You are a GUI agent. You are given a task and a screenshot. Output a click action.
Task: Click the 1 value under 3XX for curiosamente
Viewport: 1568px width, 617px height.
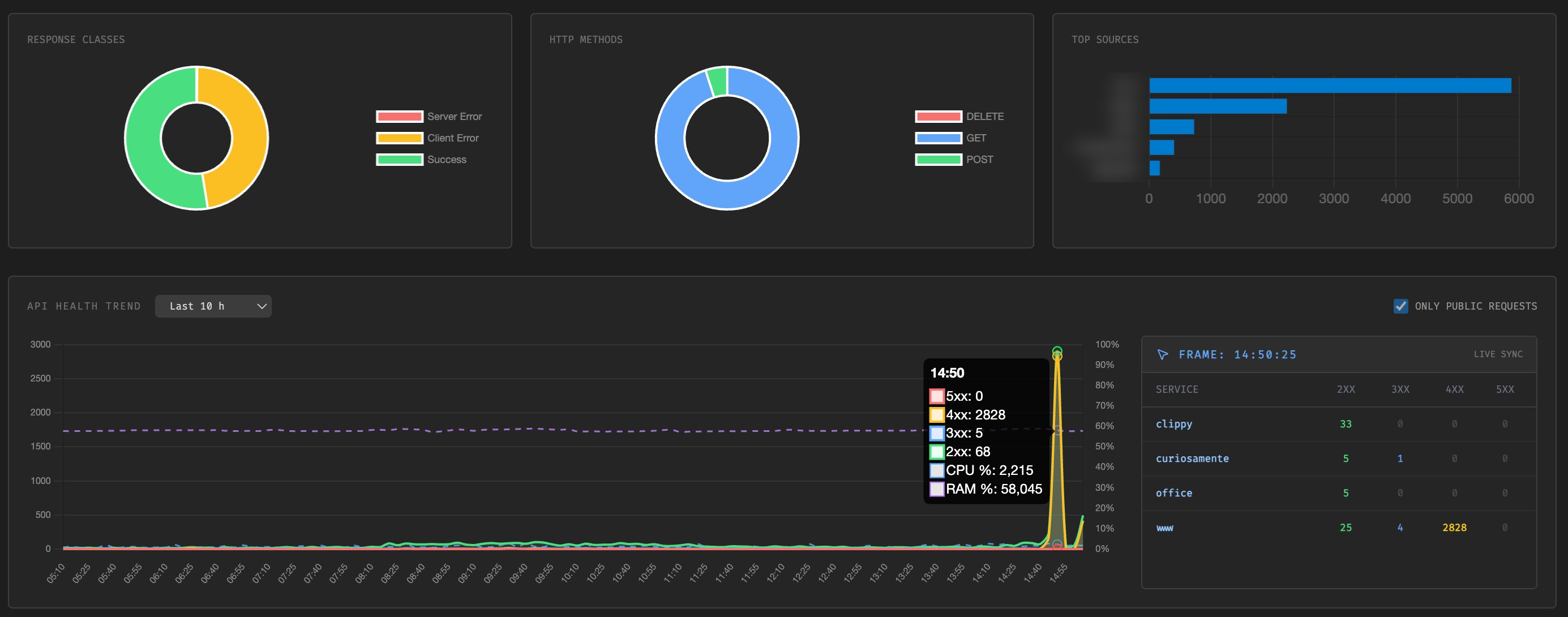[1400, 459]
